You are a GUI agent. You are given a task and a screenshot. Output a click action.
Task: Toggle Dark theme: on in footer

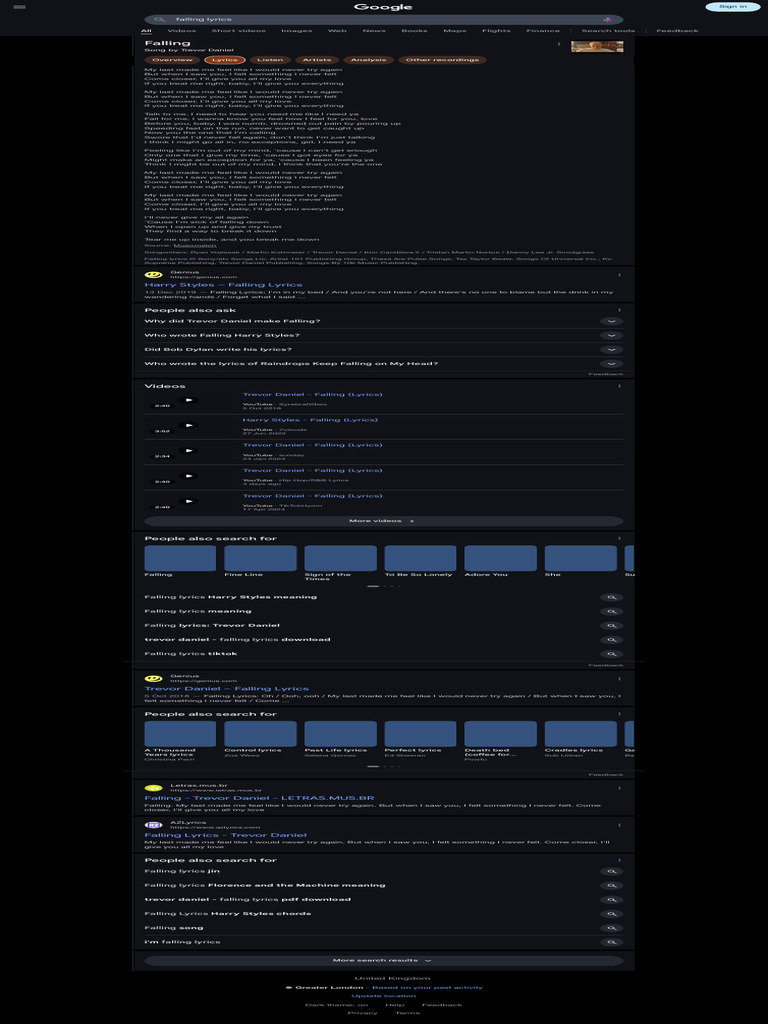336,1005
